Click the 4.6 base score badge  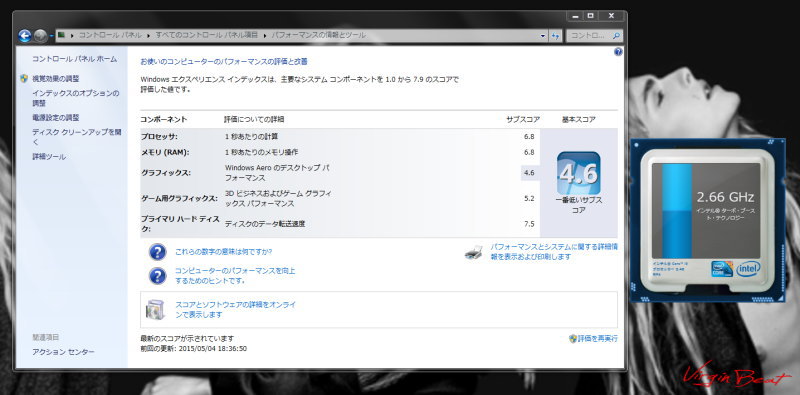[579, 174]
